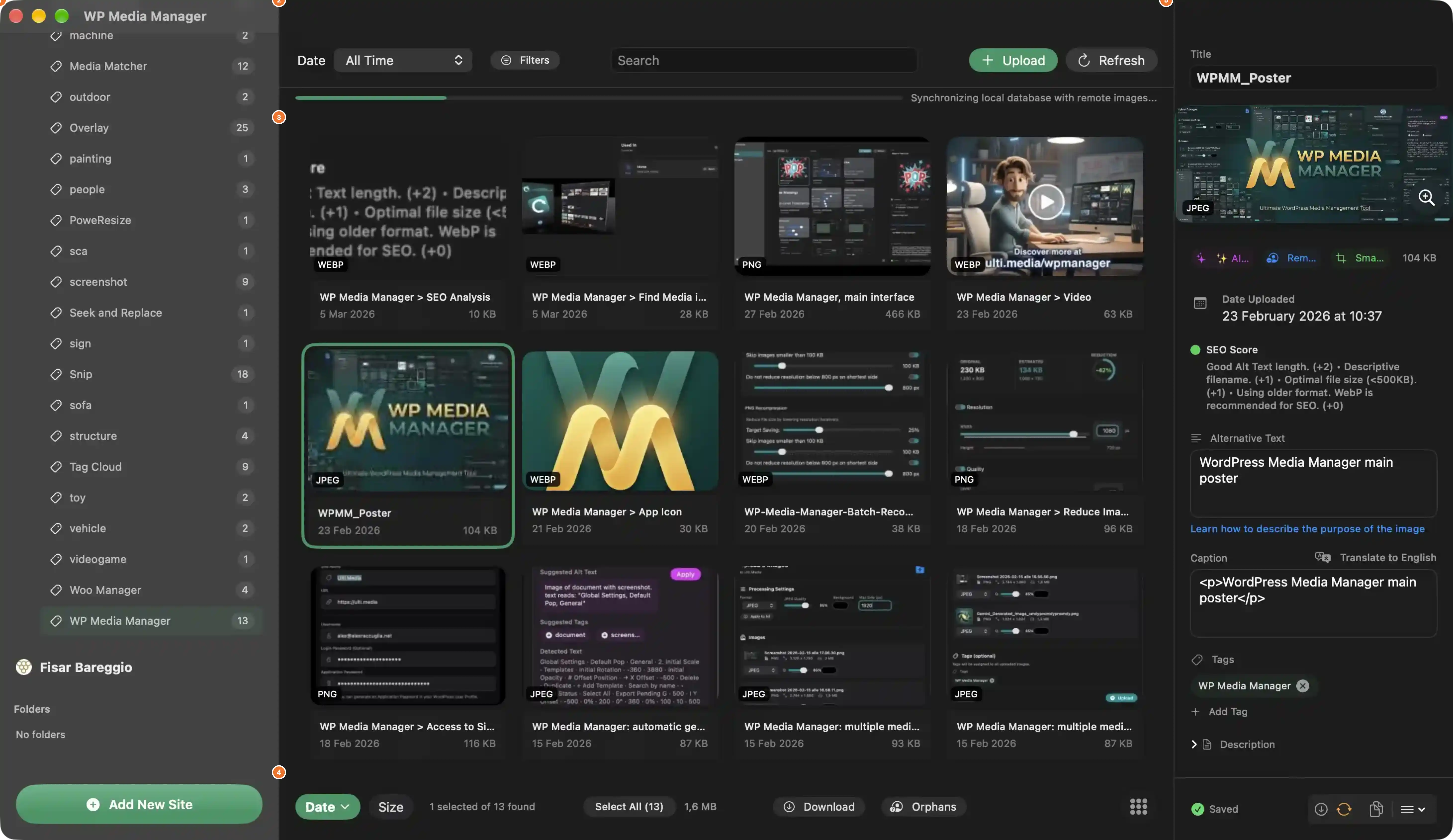Play the WP Media Manager Video thumbnail
The image size is (1453, 840).
click(x=1046, y=202)
